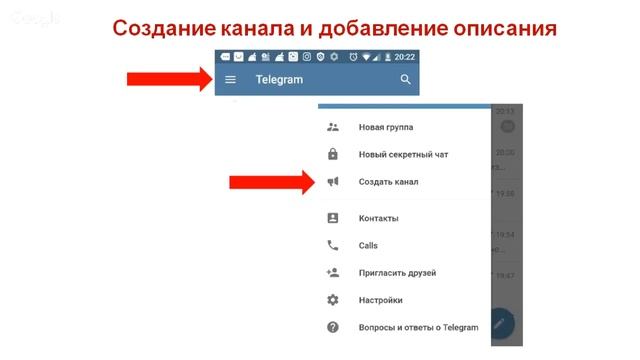Tap the pencil compose floating button
The height and width of the screenshot is (360, 640).
tap(500, 324)
